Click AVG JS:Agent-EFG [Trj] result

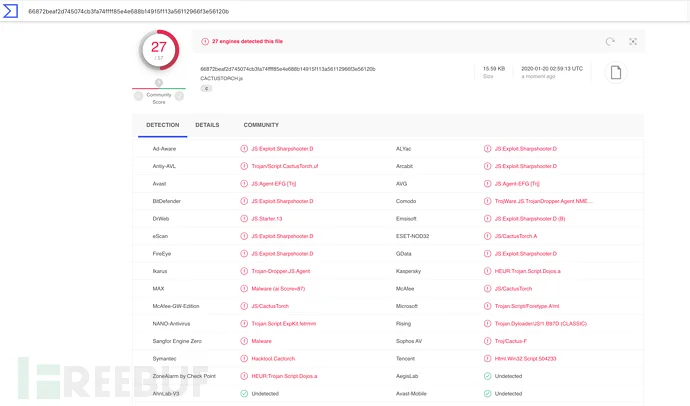point(517,184)
